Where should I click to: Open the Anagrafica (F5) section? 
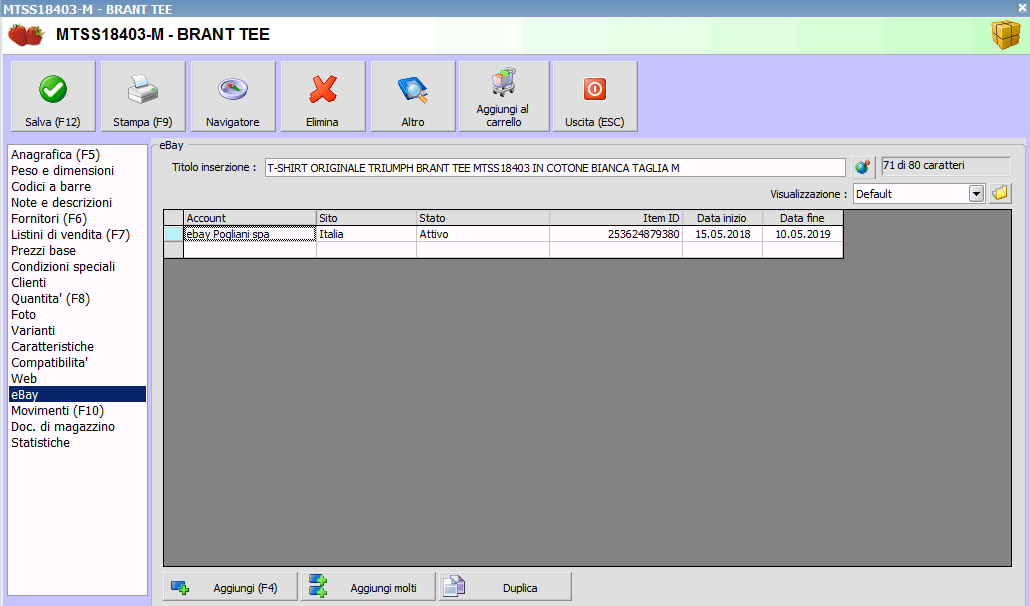point(55,155)
